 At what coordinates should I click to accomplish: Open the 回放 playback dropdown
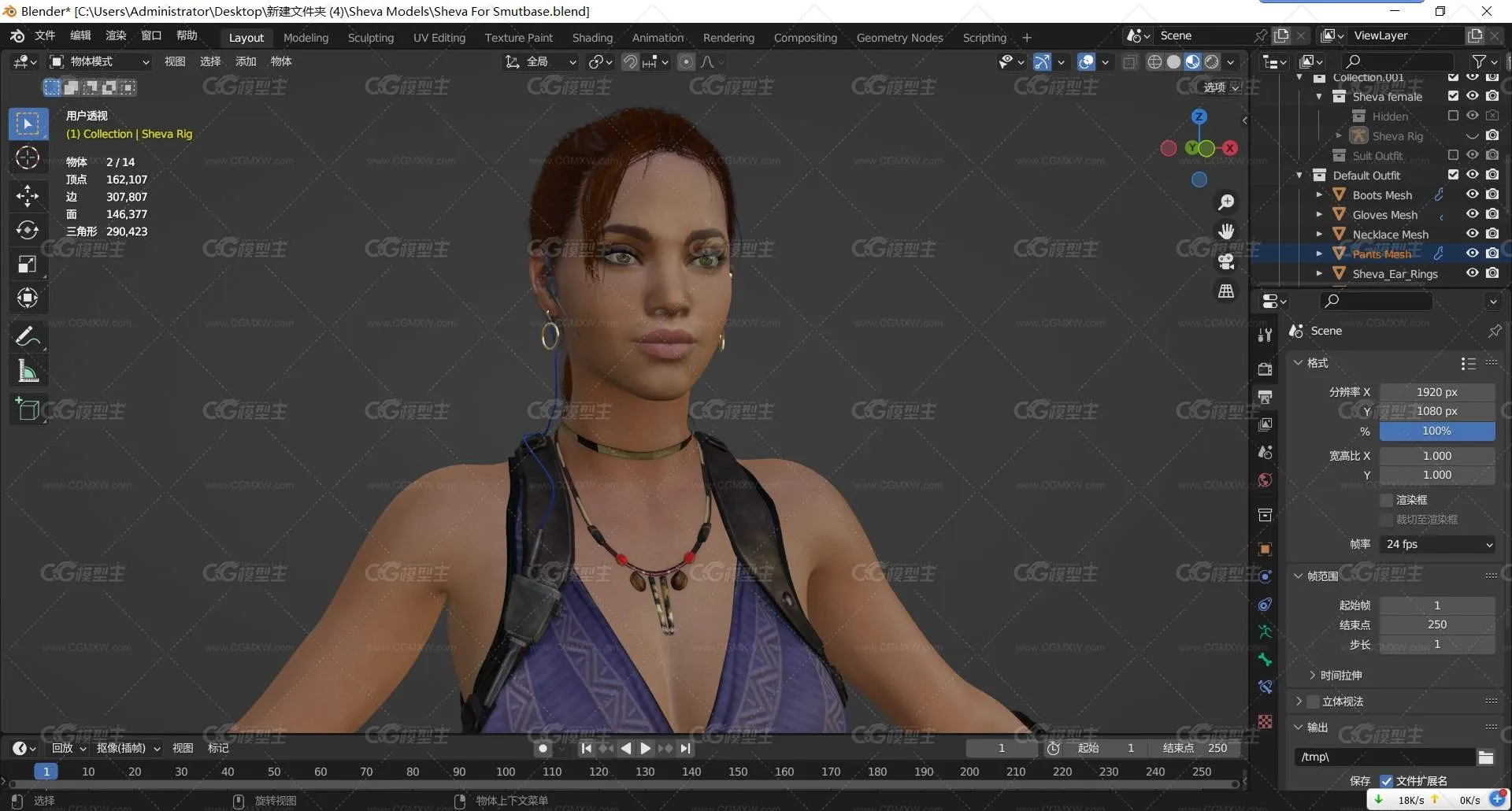click(69, 748)
